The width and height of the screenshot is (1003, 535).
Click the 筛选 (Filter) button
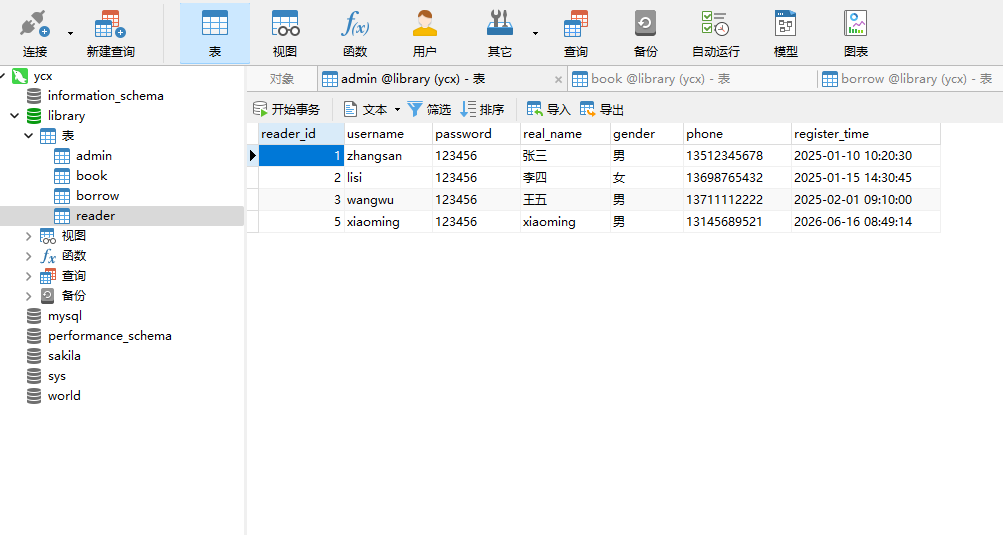(x=429, y=109)
